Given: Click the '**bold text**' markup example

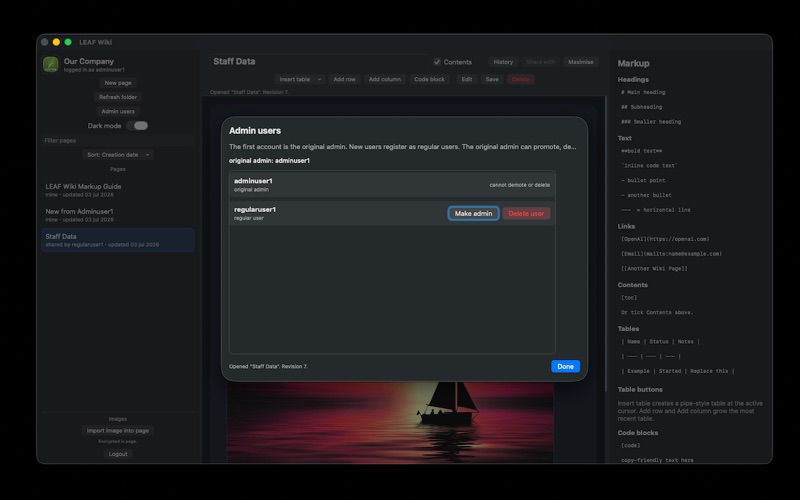Looking at the screenshot, I should click(x=641, y=151).
